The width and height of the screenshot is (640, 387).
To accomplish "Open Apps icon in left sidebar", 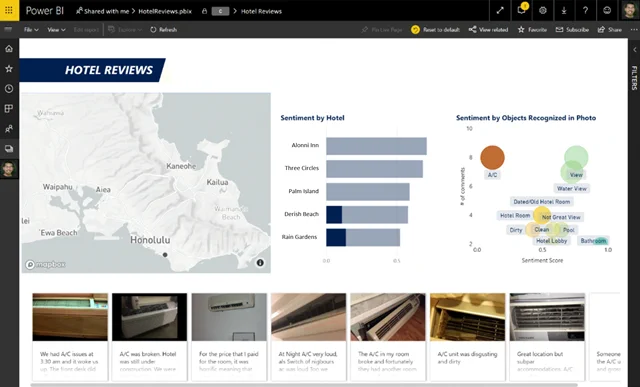I will point(9,109).
